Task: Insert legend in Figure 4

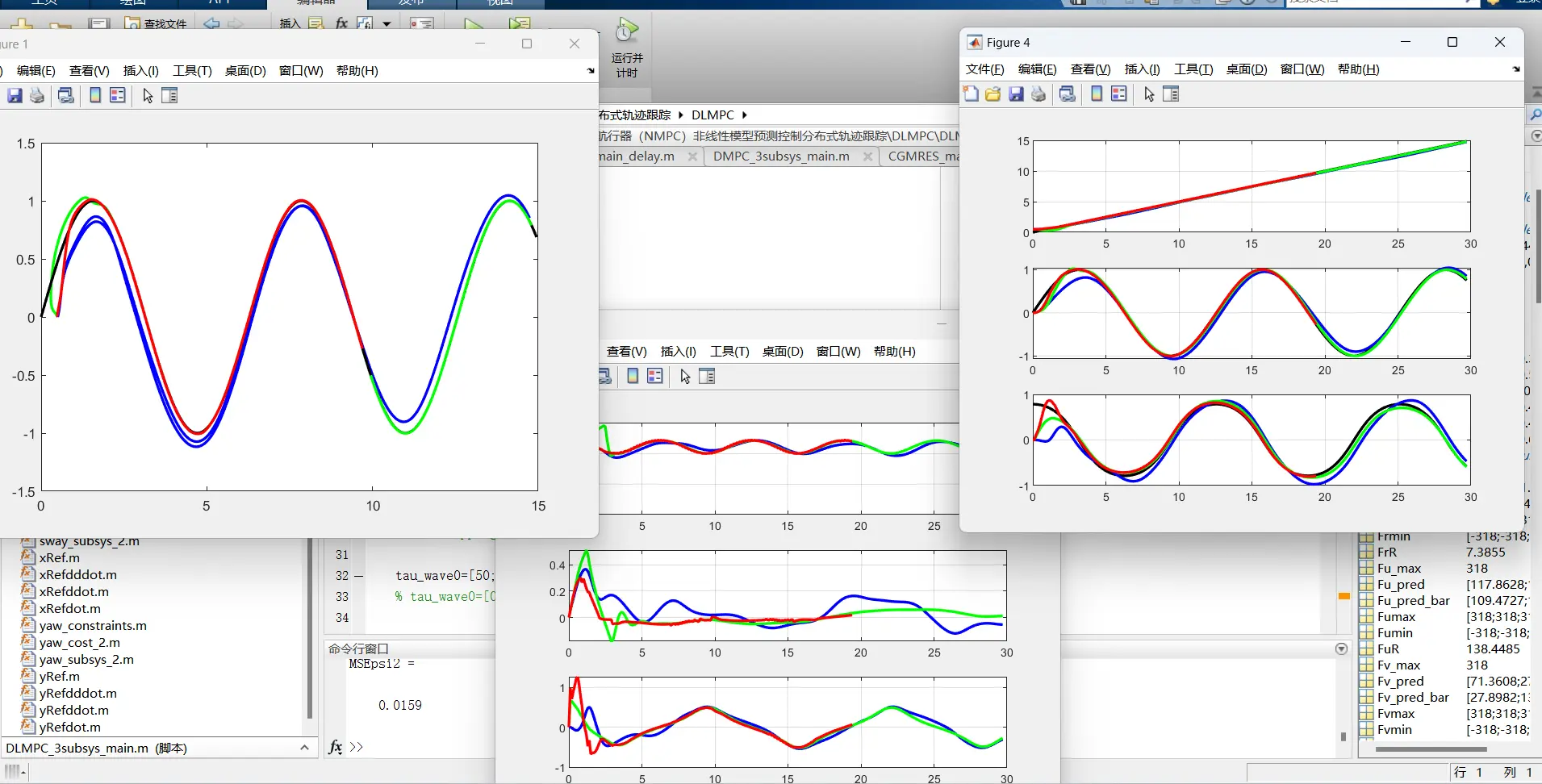Action: point(1119,94)
